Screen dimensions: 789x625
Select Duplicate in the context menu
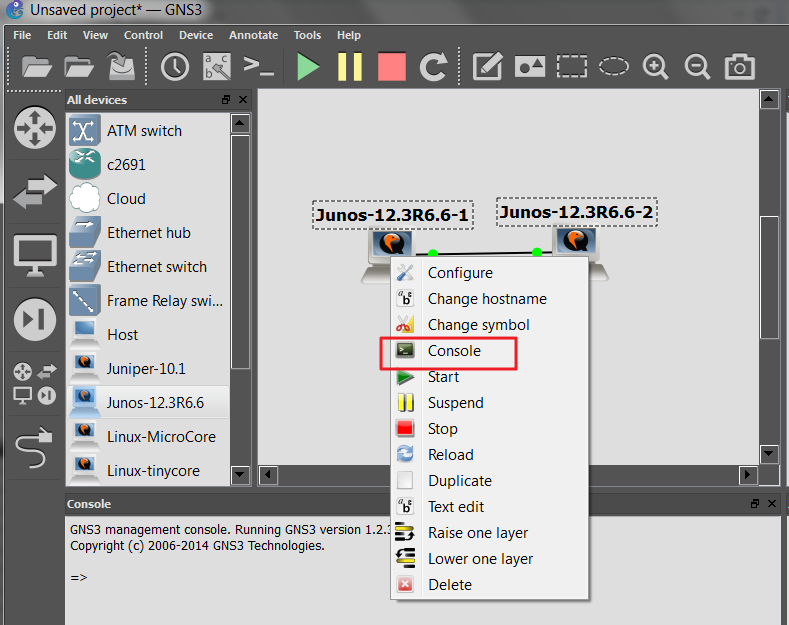[x=489, y=481]
